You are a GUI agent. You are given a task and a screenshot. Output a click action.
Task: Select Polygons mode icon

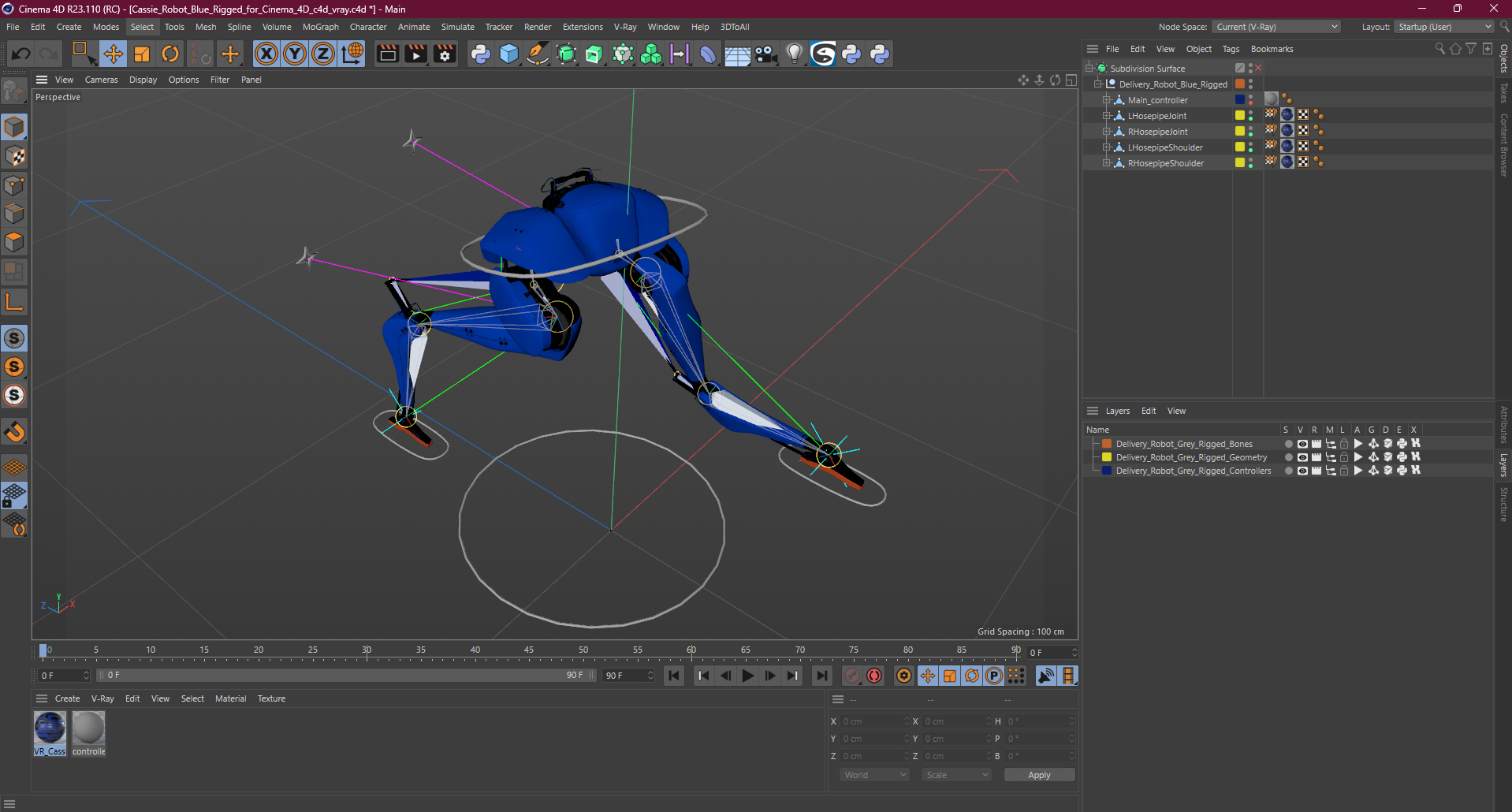[14, 241]
